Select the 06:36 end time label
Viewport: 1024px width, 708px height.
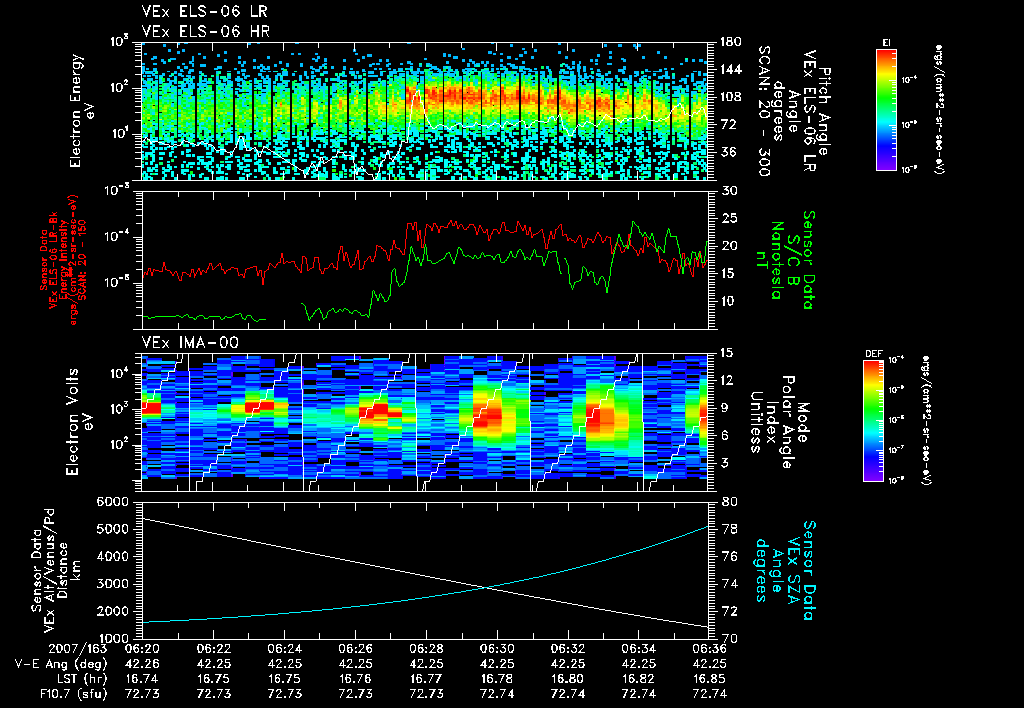pos(709,649)
